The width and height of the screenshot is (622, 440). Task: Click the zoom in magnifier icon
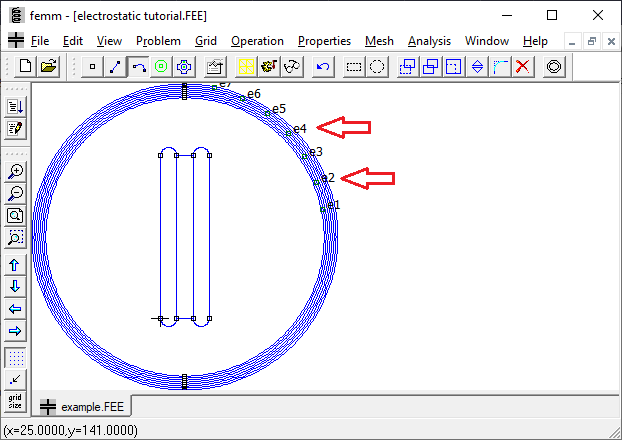pos(16,171)
